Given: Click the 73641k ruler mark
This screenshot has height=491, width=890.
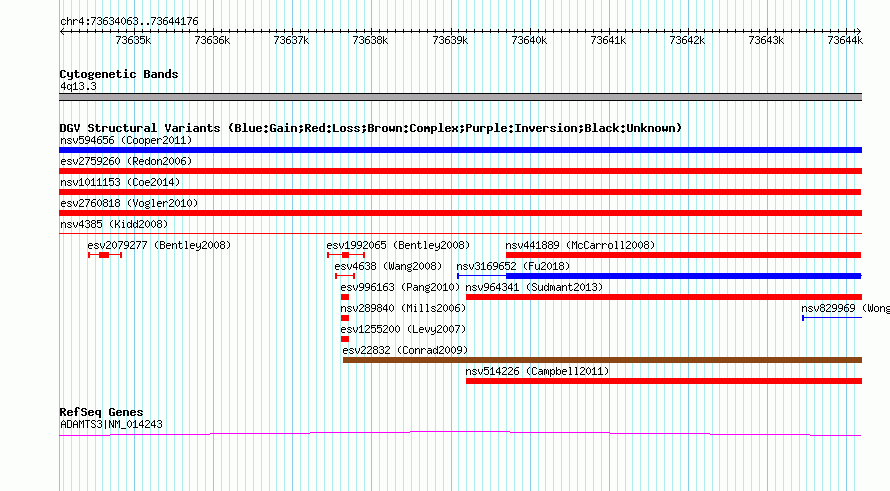Looking at the screenshot, I should pyautogui.click(x=608, y=40).
